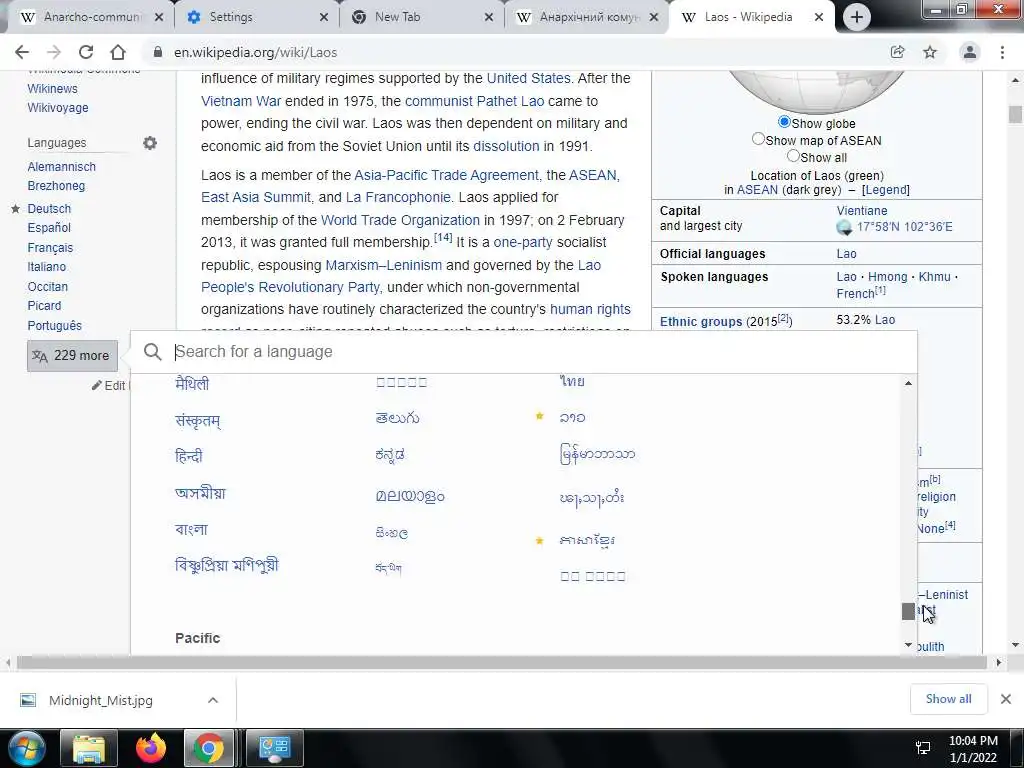Click the language panel scrollbar thumb
This screenshot has width=1024, height=768.
pos(908,611)
